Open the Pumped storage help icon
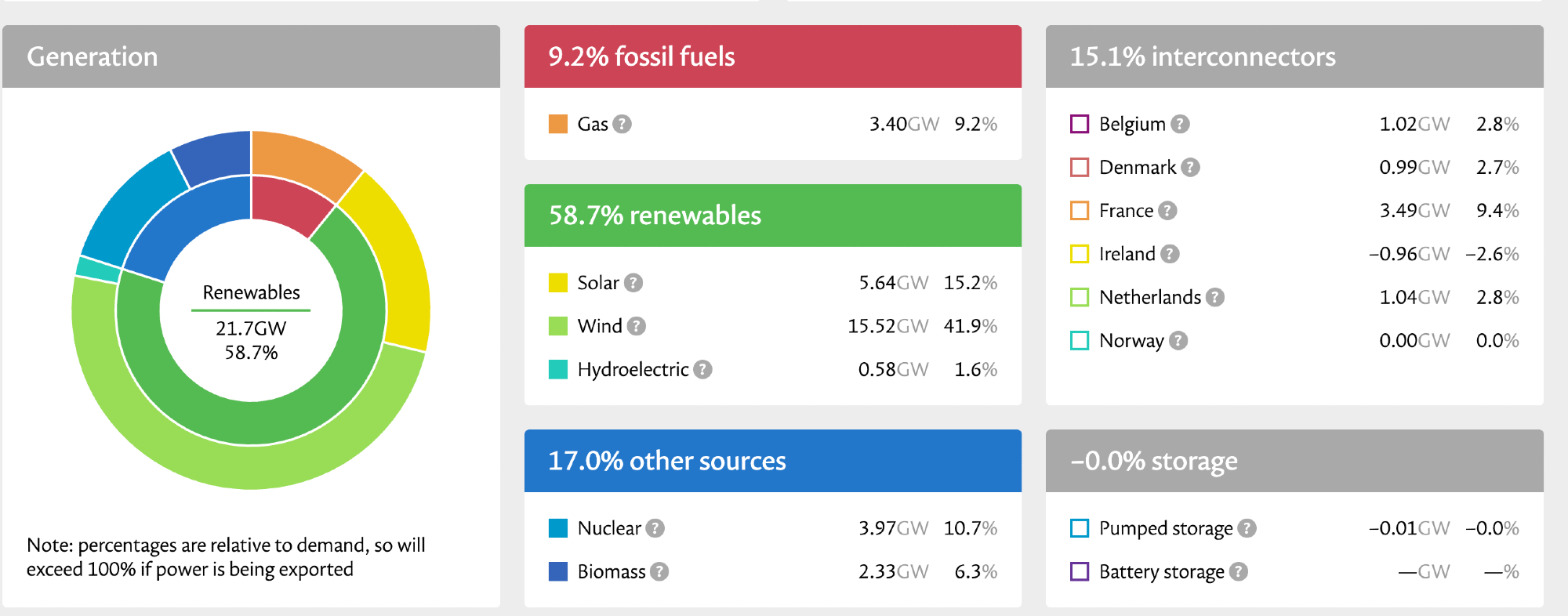This screenshot has width=1568, height=616. click(x=1247, y=528)
